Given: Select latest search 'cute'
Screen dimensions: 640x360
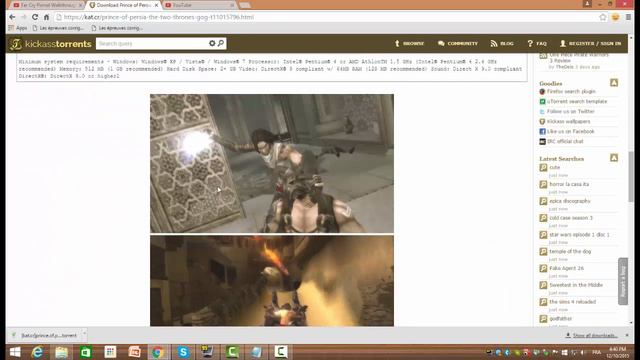Looking at the screenshot, I should tap(554, 167).
